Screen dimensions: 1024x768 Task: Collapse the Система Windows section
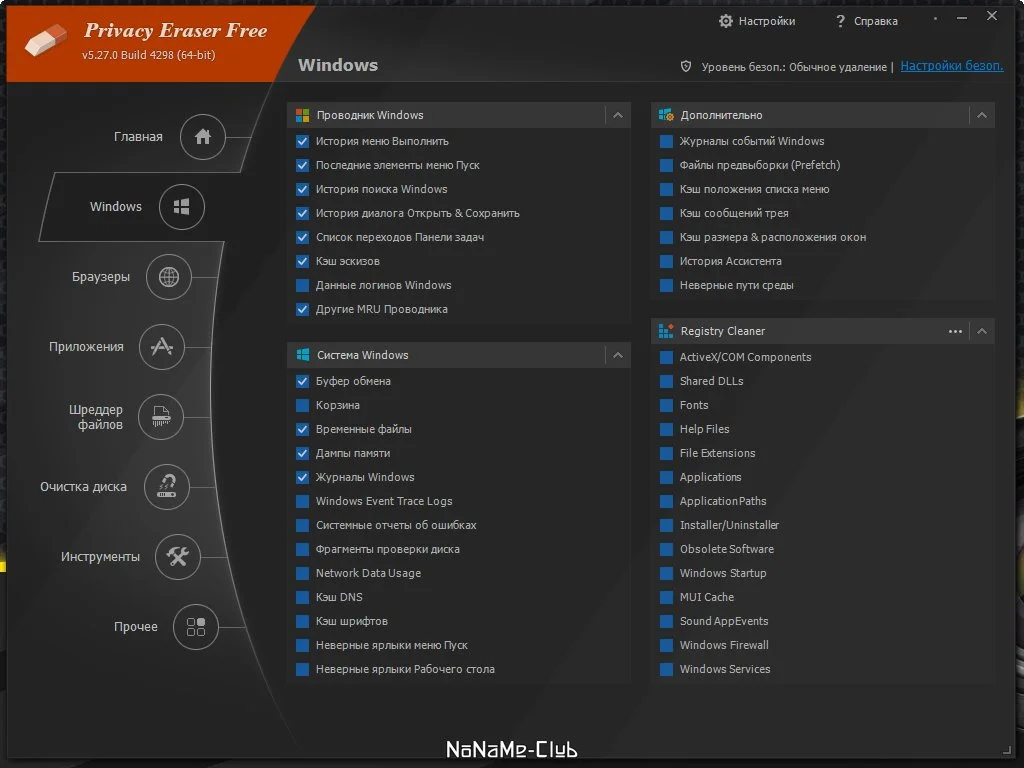tap(618, 355)
